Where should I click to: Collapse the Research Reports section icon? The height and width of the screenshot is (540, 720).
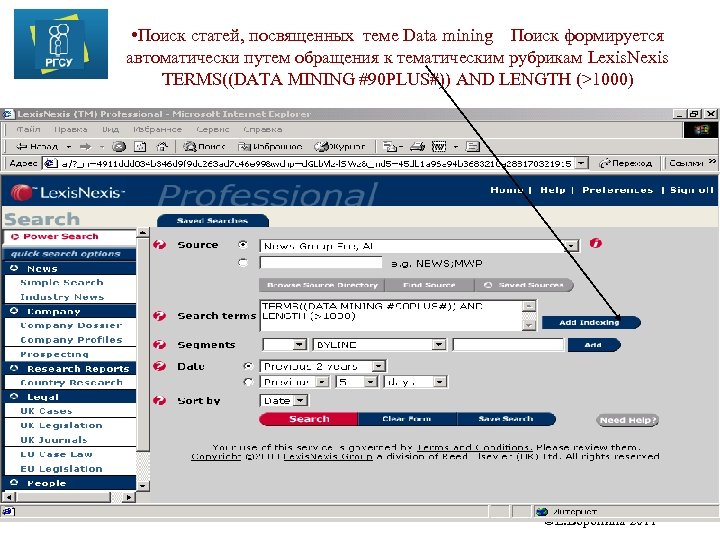14,368
